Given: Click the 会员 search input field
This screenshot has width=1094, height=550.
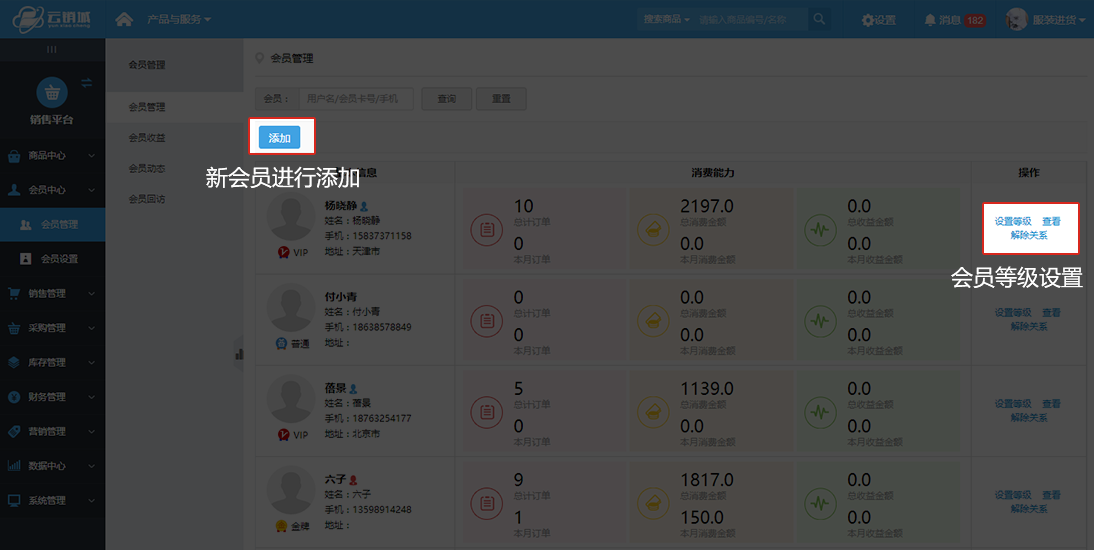Looking at the screenshot, I should (356, 99).
